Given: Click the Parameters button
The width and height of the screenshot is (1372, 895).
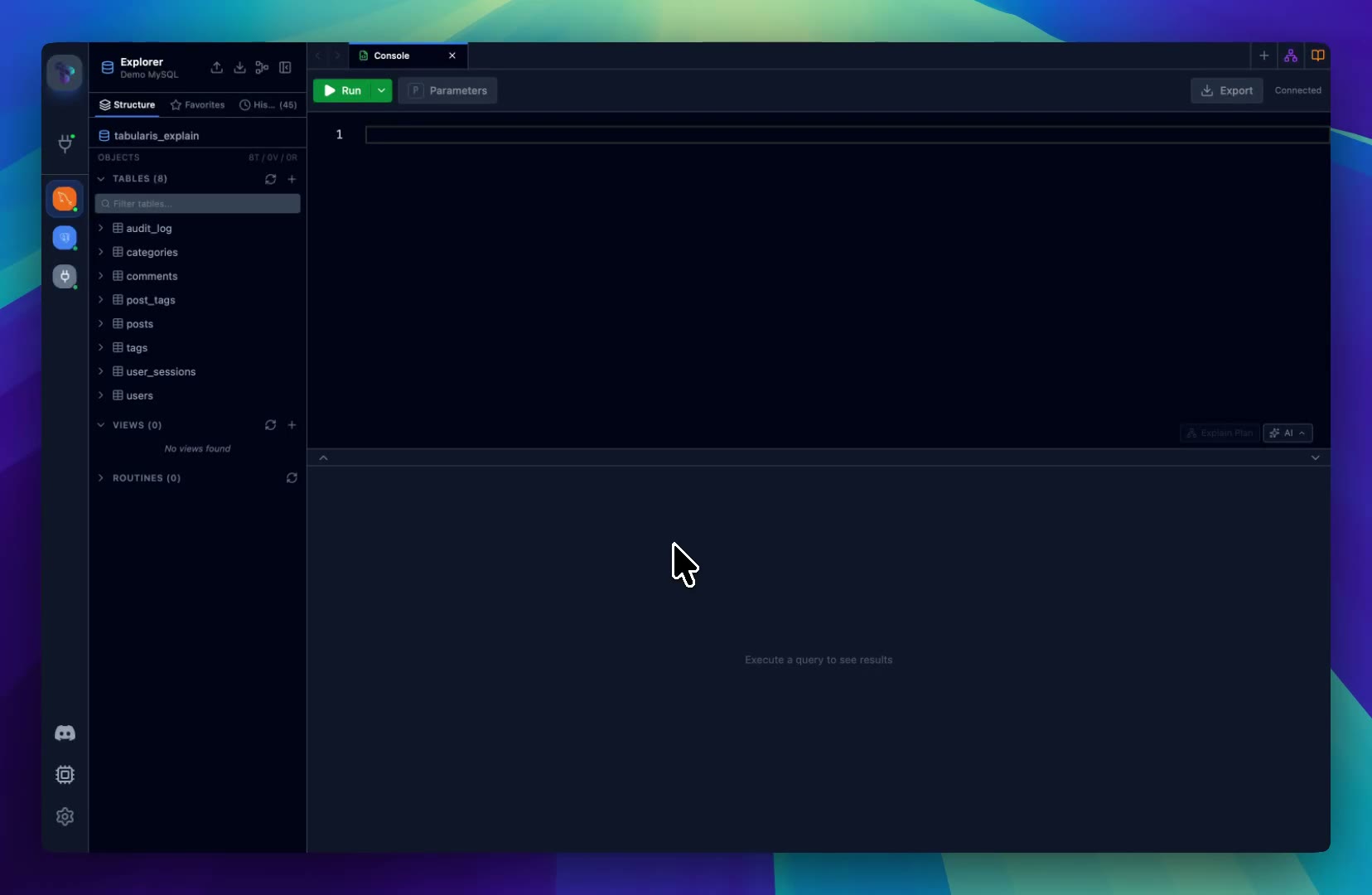Looking at the screenshot, I should (x=447, y=90).
